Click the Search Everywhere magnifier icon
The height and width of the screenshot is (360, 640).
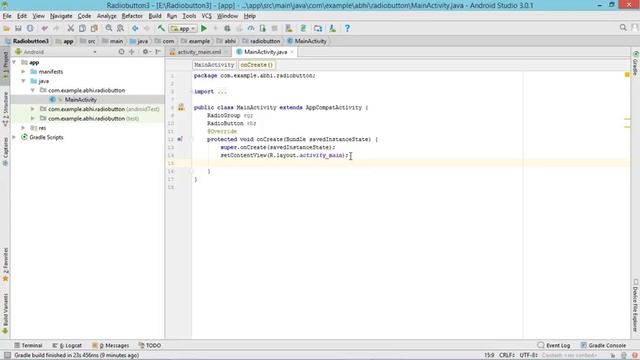[623, 28]
